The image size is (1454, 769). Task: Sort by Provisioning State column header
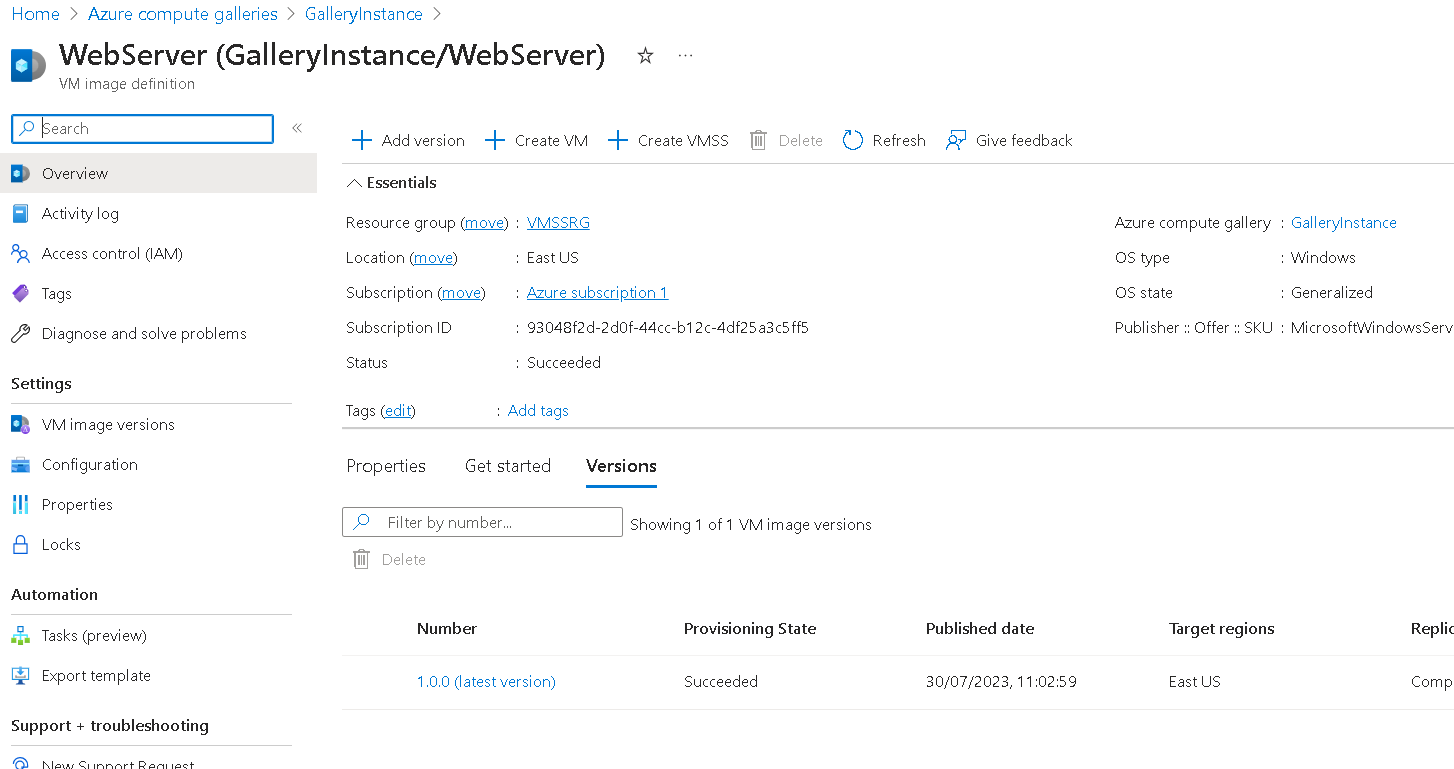tap(750, 628)
